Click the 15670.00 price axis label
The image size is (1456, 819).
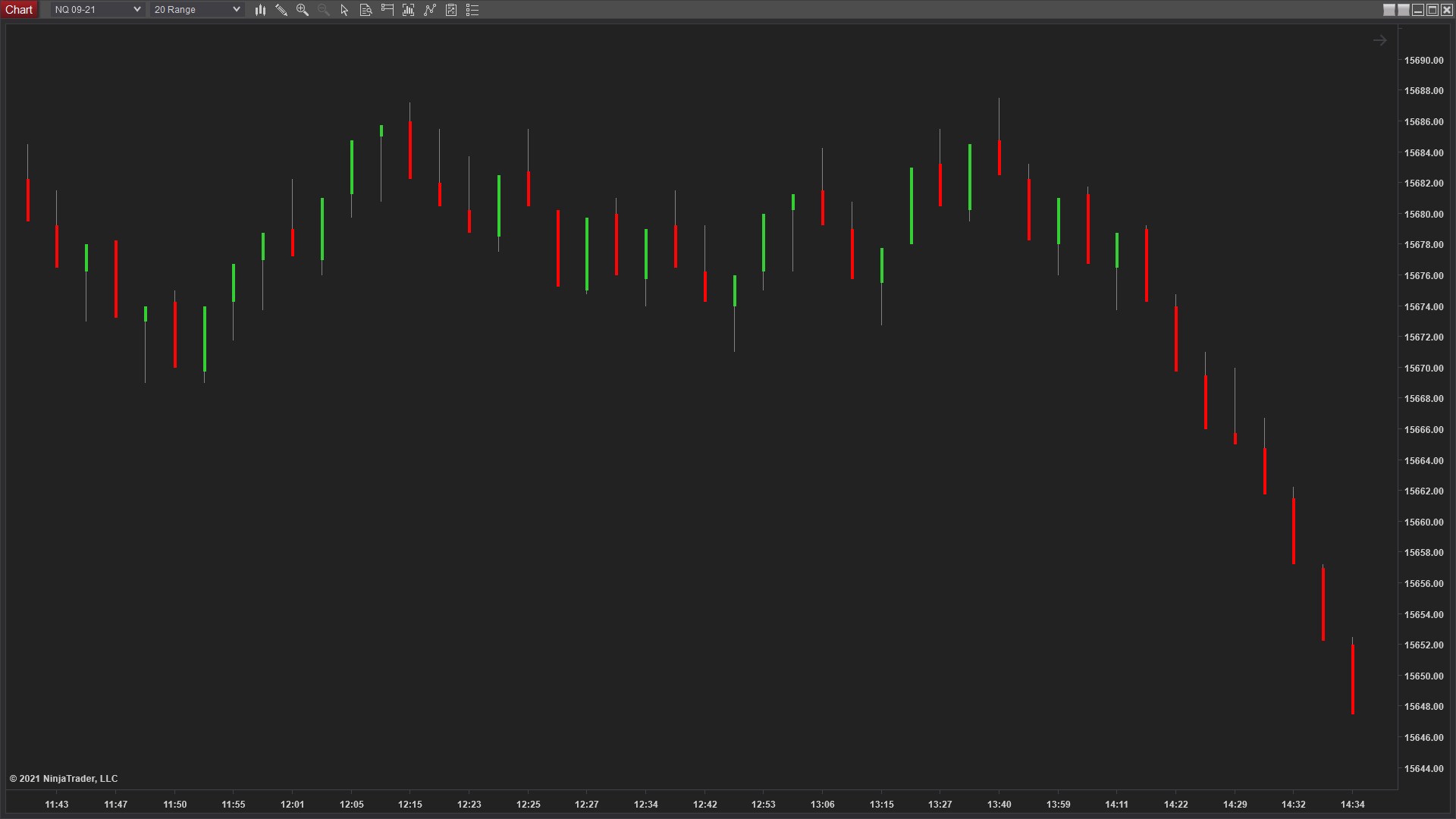[x=1424, y=369]
